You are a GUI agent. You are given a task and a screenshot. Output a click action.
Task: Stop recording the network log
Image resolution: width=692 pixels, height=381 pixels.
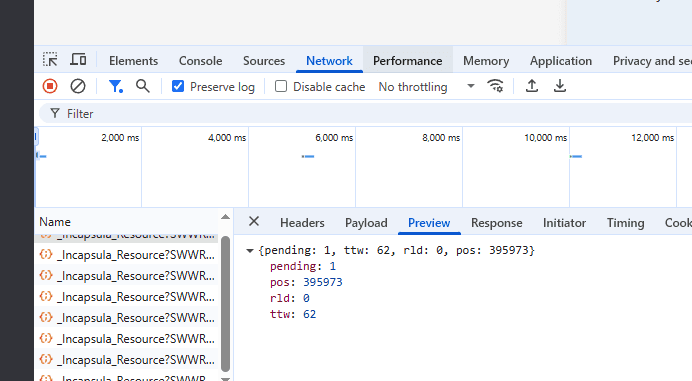click(50, 86)
